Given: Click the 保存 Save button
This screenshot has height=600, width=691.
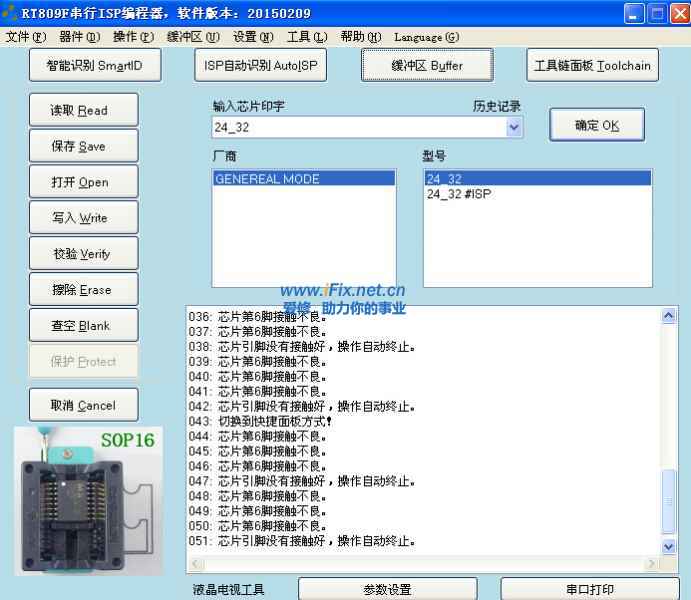Looking at the screenshot, I should [84, 146].
